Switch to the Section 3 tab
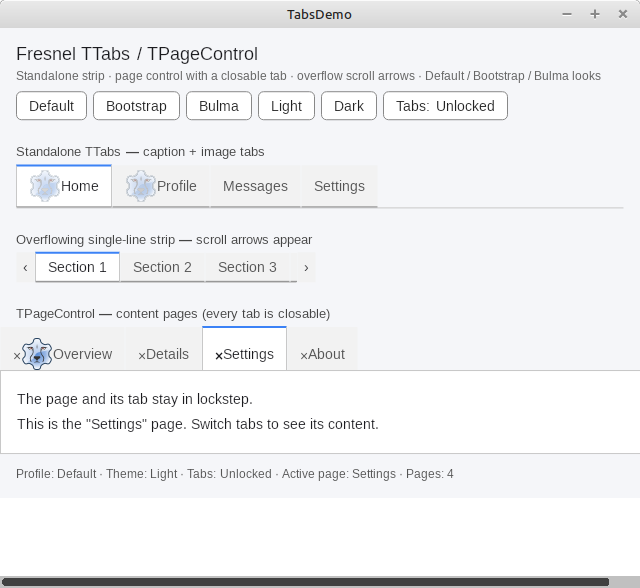The height and width of the screenshot is (588, 640). [x=247, y=267]
